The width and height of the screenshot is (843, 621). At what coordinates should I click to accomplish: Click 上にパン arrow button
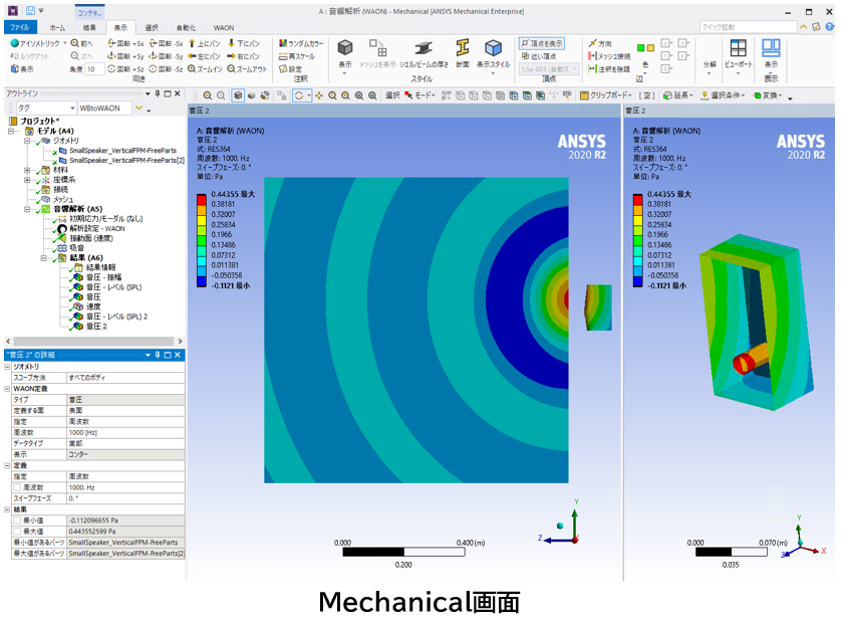[x=204, y=43]
